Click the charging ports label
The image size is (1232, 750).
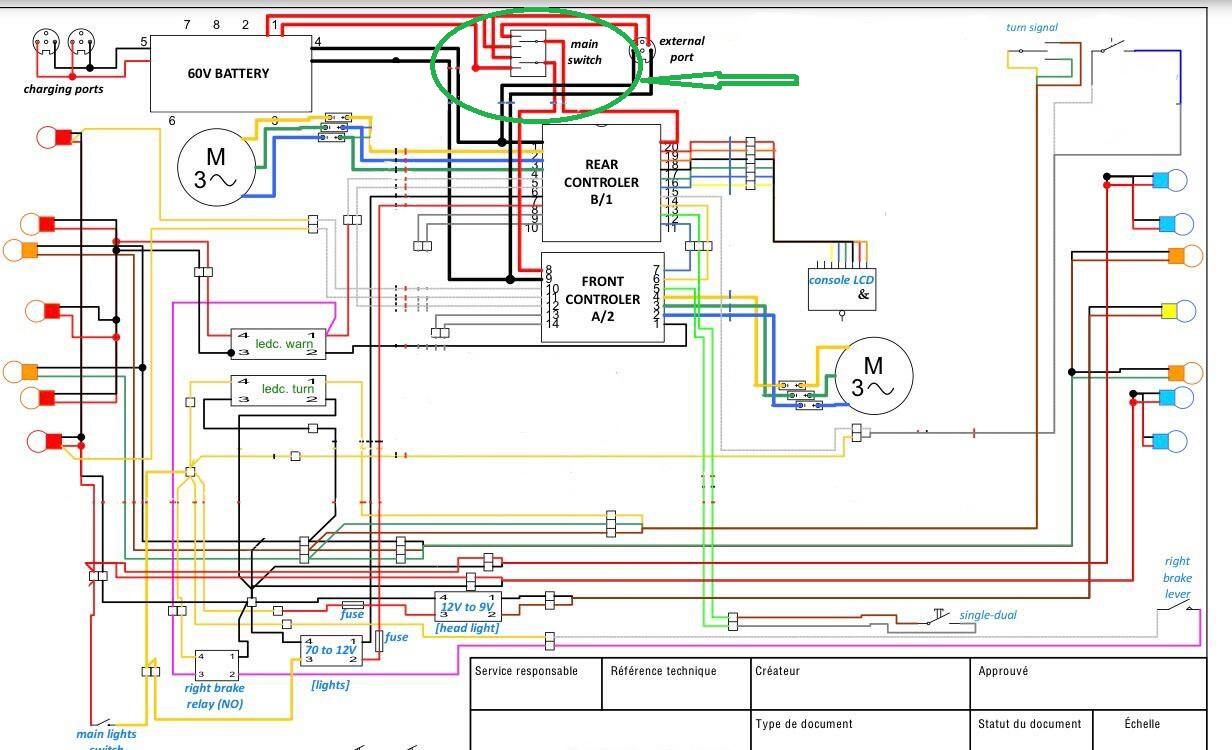pos(63,89)
